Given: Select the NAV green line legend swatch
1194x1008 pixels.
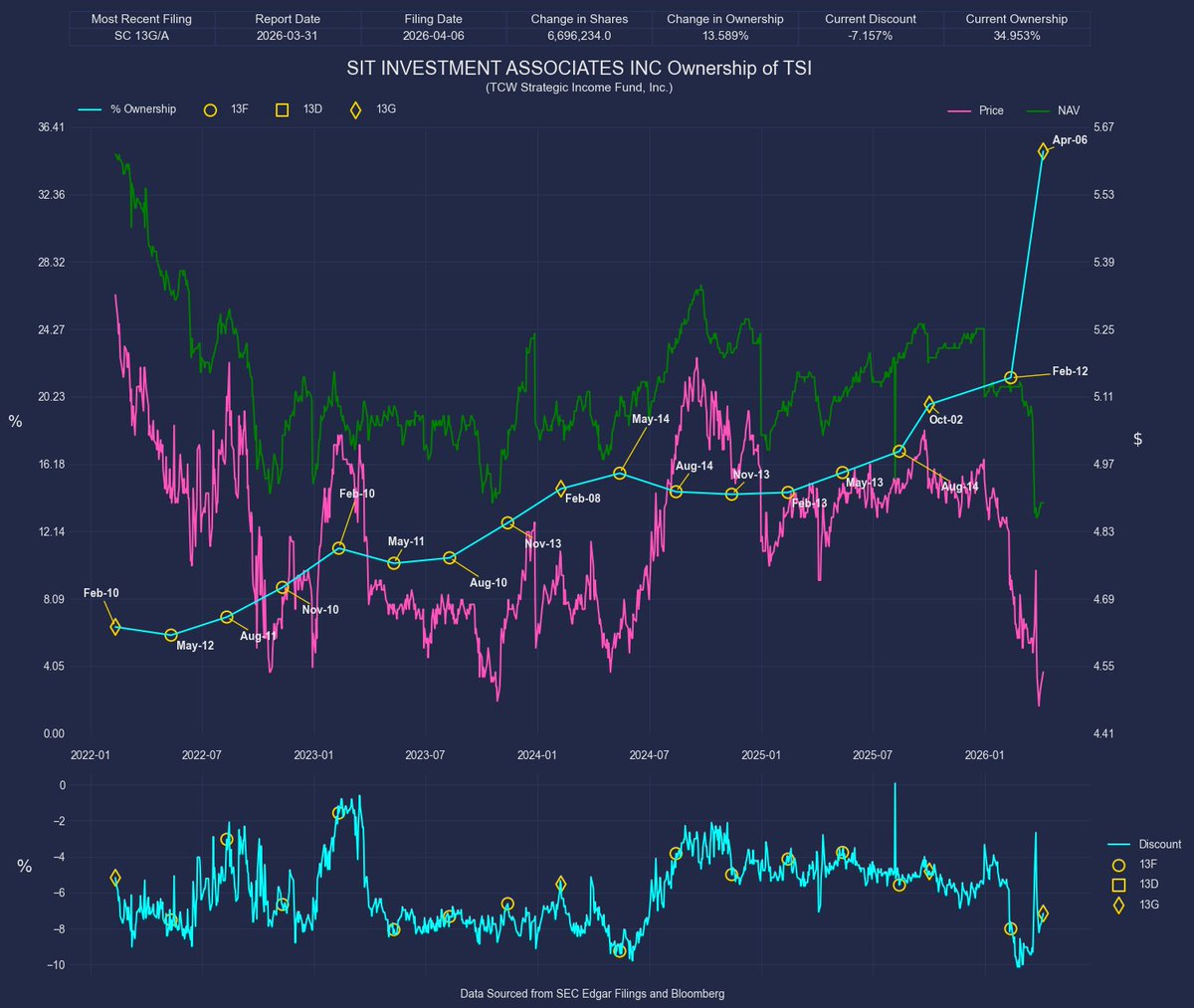Looking at the screenshot, I should 1038,110.
